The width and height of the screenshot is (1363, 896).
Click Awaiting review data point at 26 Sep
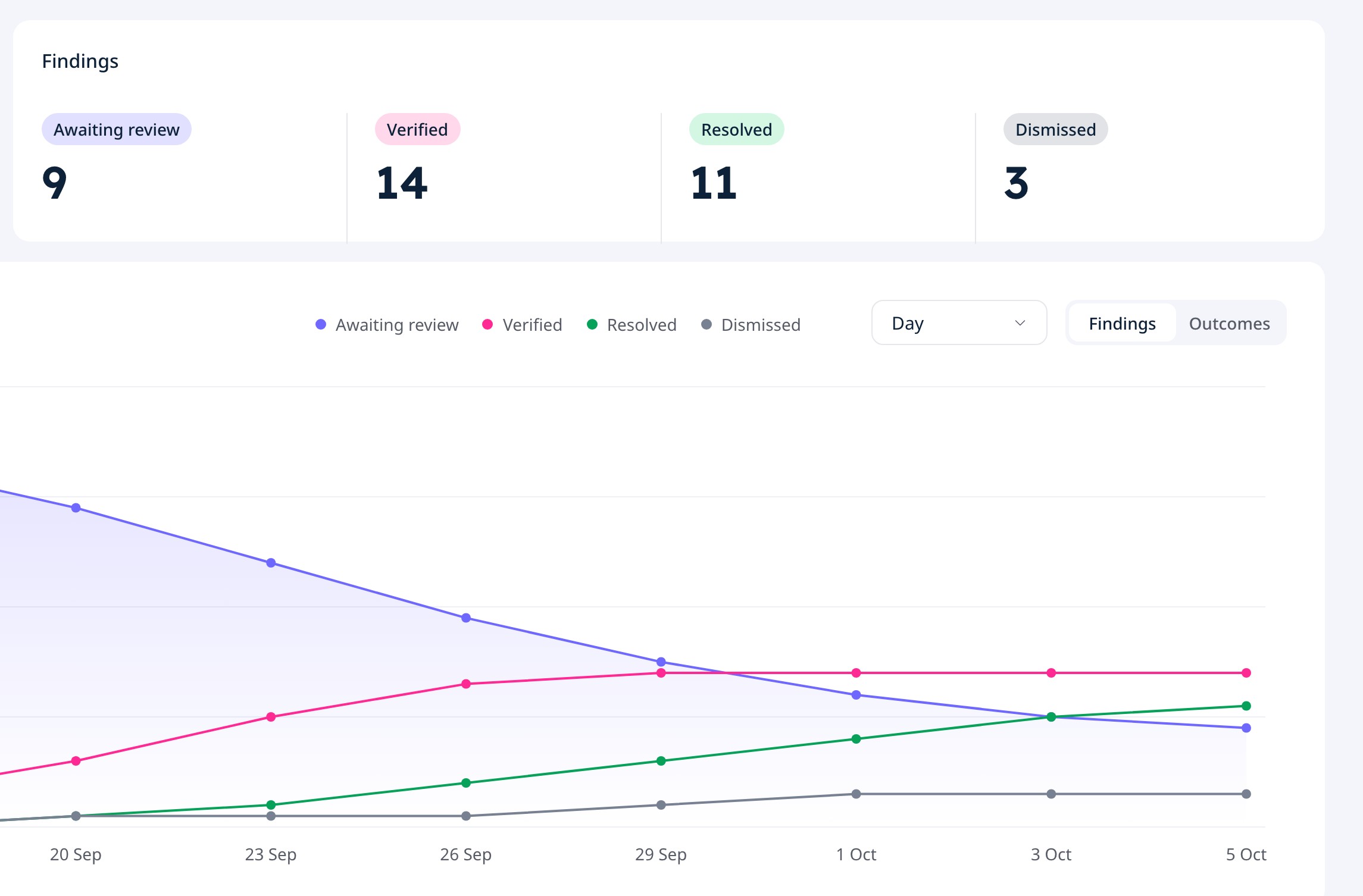point(466,618)
